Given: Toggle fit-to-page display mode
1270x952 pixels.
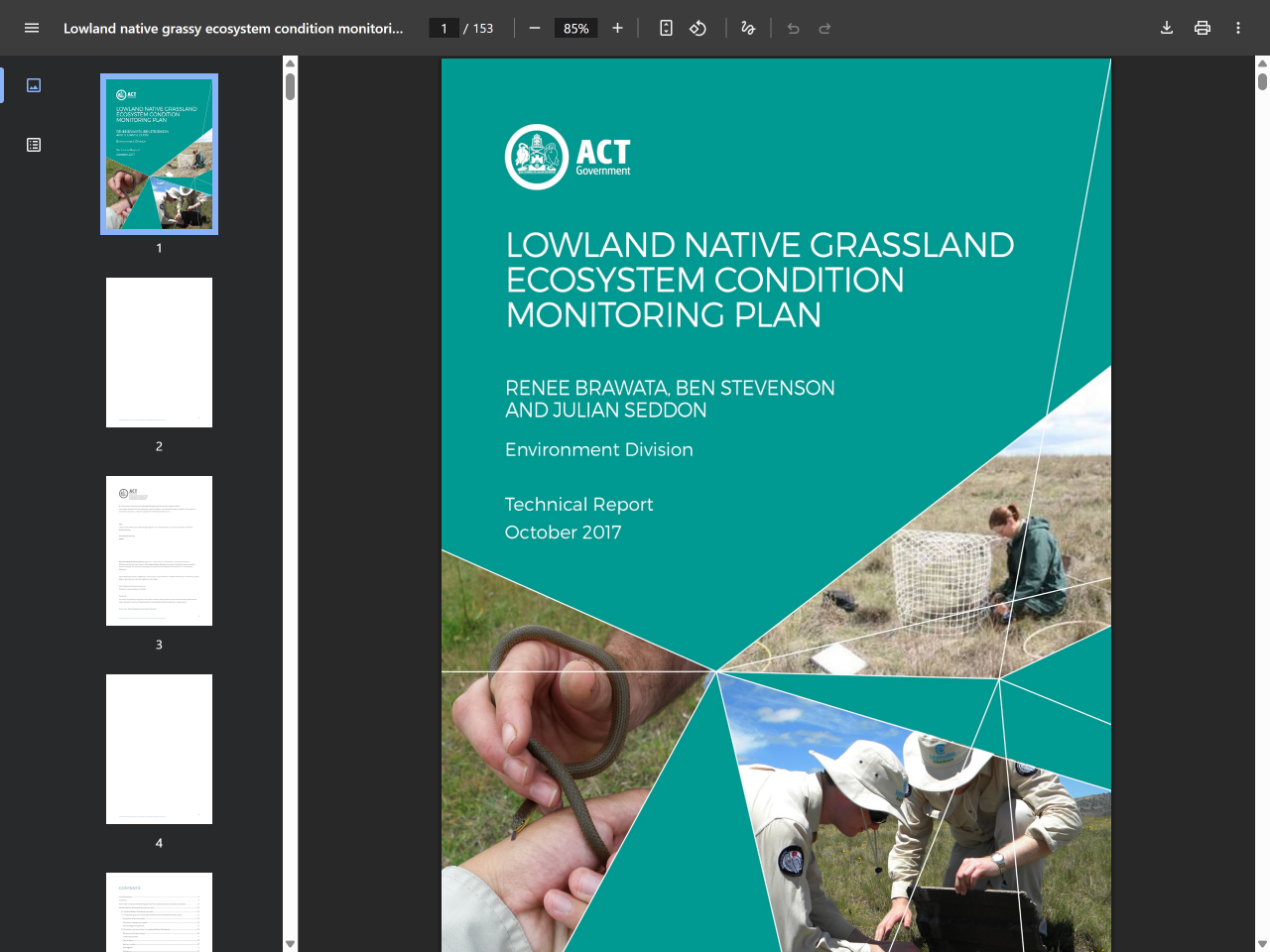Looking at the screenshot, I should click(666, 28).
